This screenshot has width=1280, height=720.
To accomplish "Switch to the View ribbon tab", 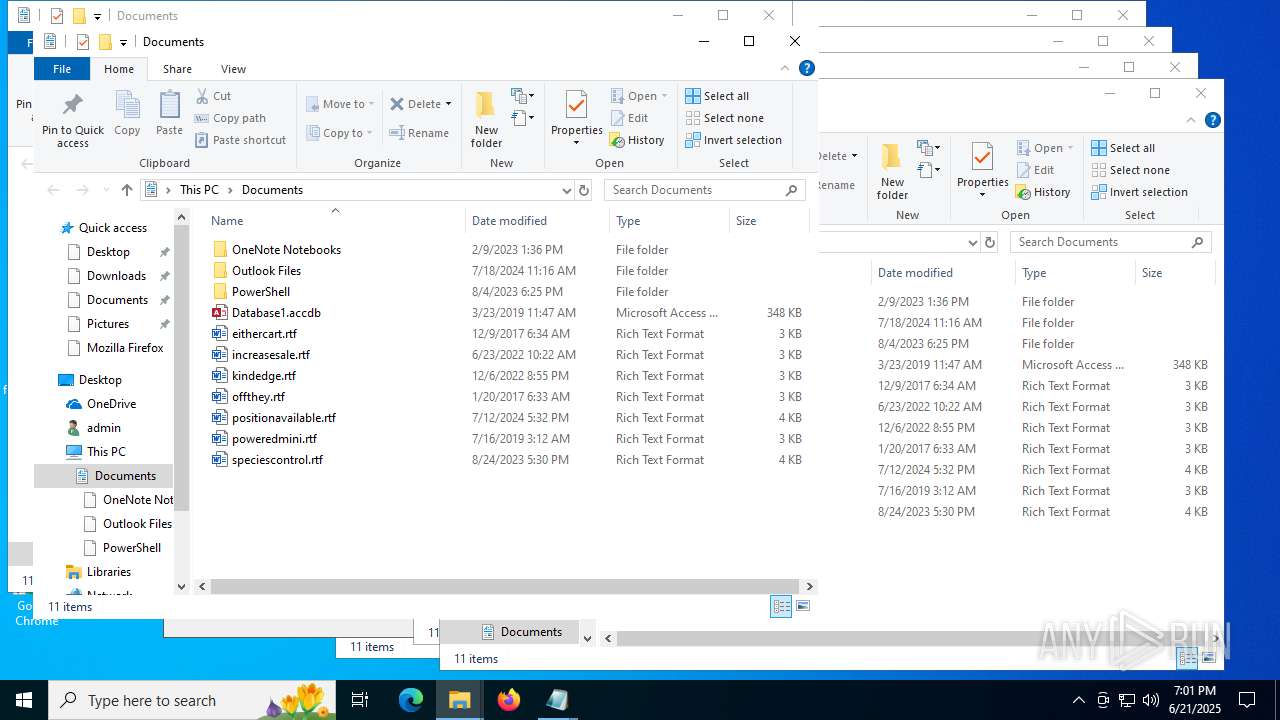I will [x=233, y=69].
